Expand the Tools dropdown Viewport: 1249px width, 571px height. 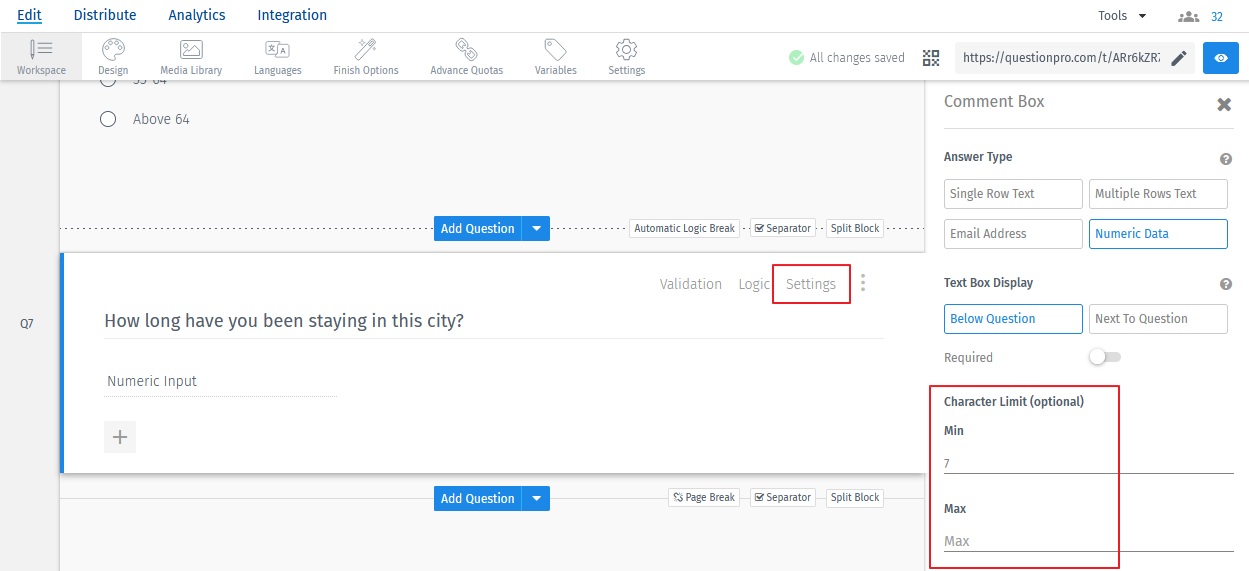click(1122, 16)
